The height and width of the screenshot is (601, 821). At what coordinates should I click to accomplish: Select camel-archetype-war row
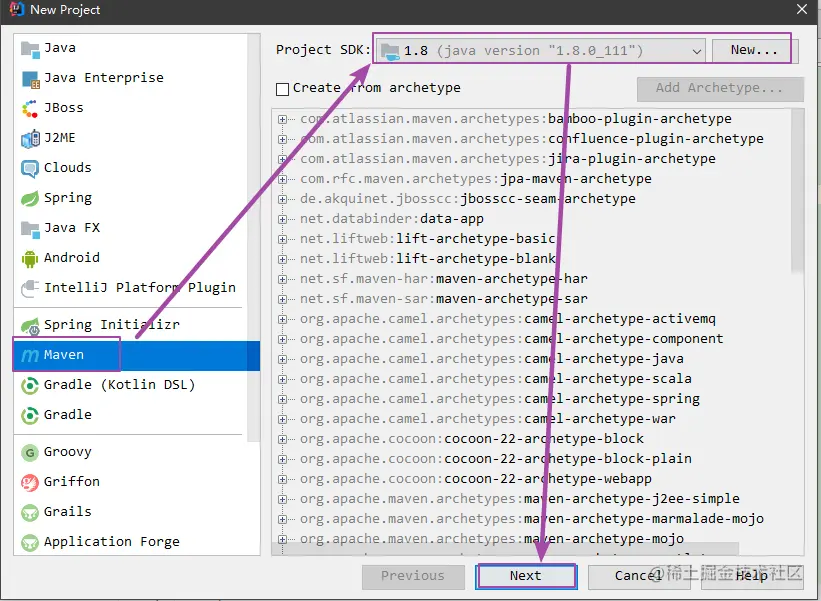(487, 419)
